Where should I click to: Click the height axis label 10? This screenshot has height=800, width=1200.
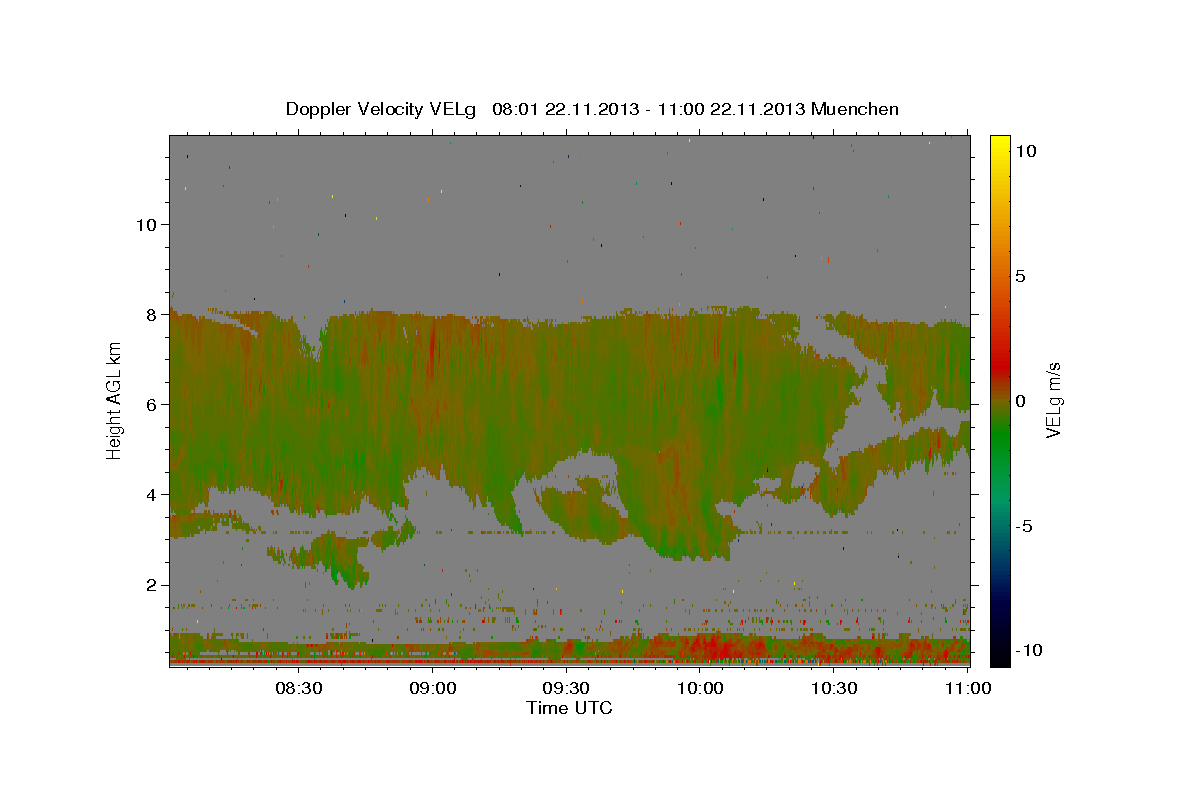pos(146,224)
